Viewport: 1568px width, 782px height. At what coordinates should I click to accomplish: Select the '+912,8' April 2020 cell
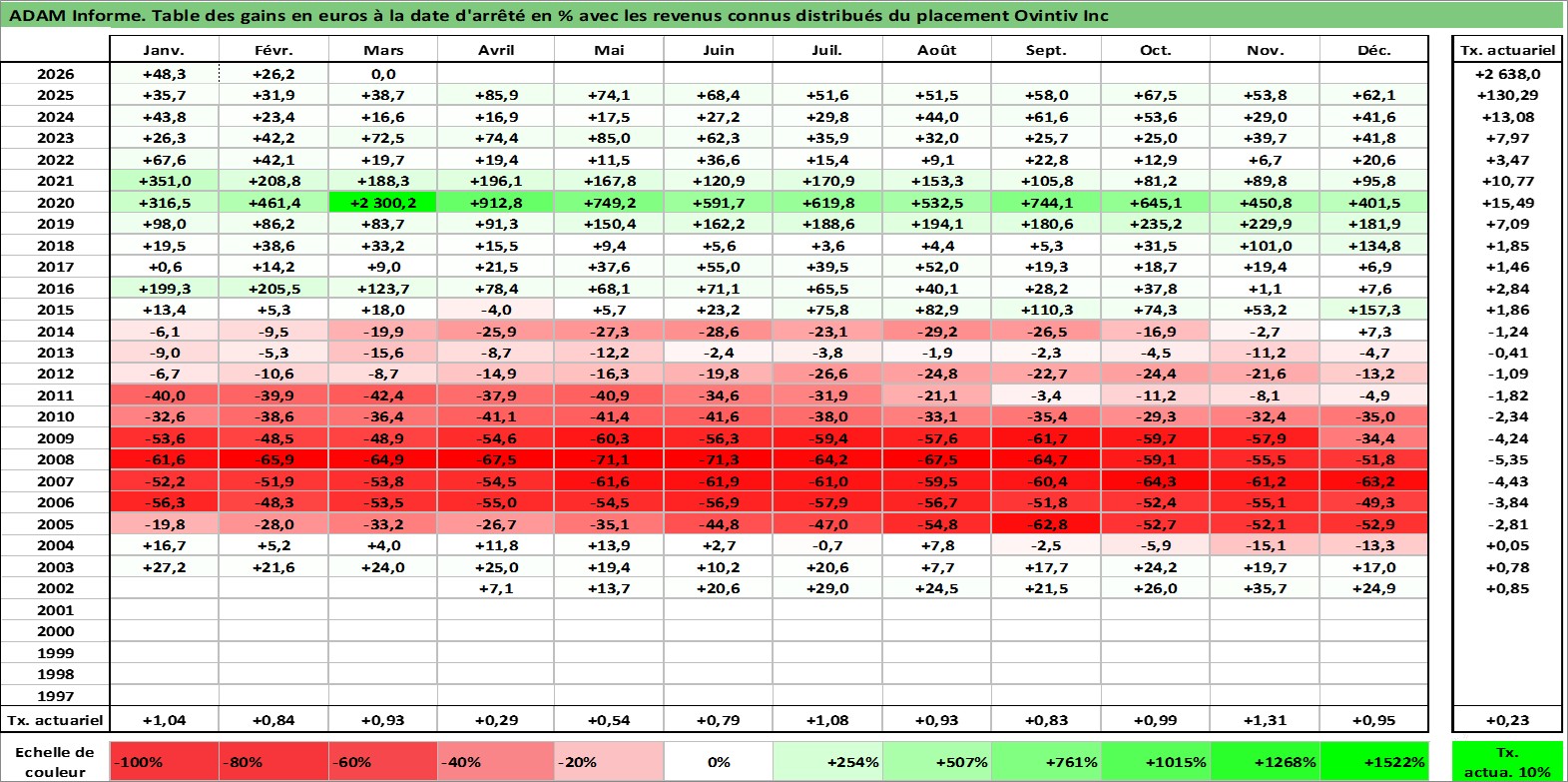[x=496, y=203]
